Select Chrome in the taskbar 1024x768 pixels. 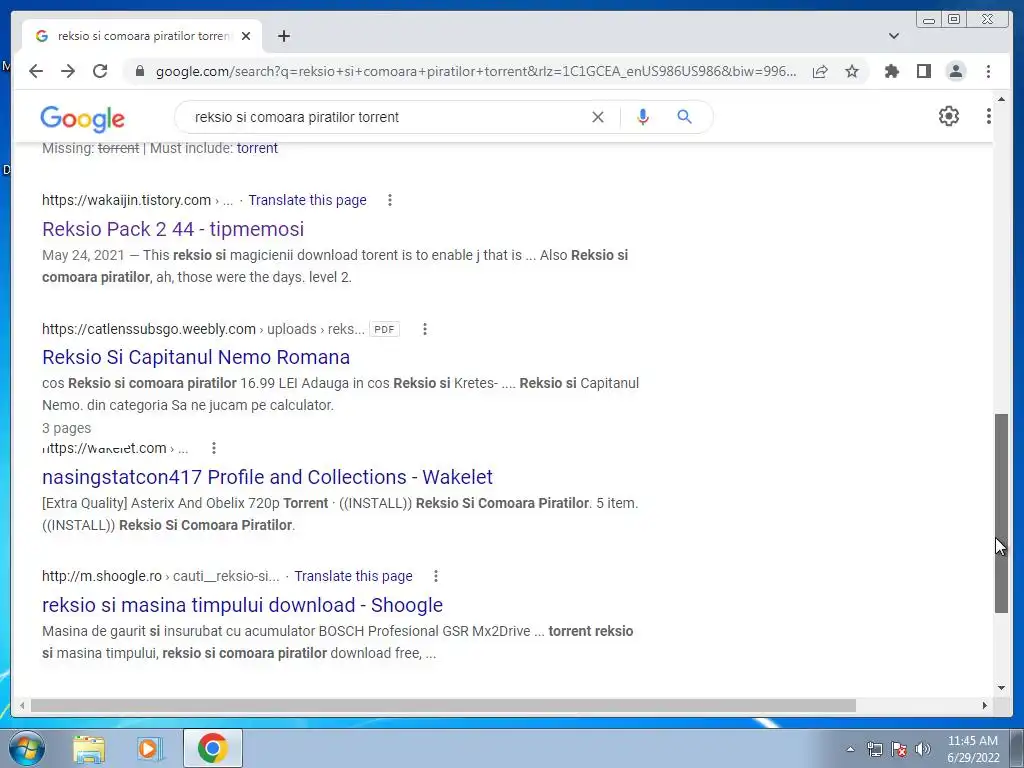(x=213, y=748)
